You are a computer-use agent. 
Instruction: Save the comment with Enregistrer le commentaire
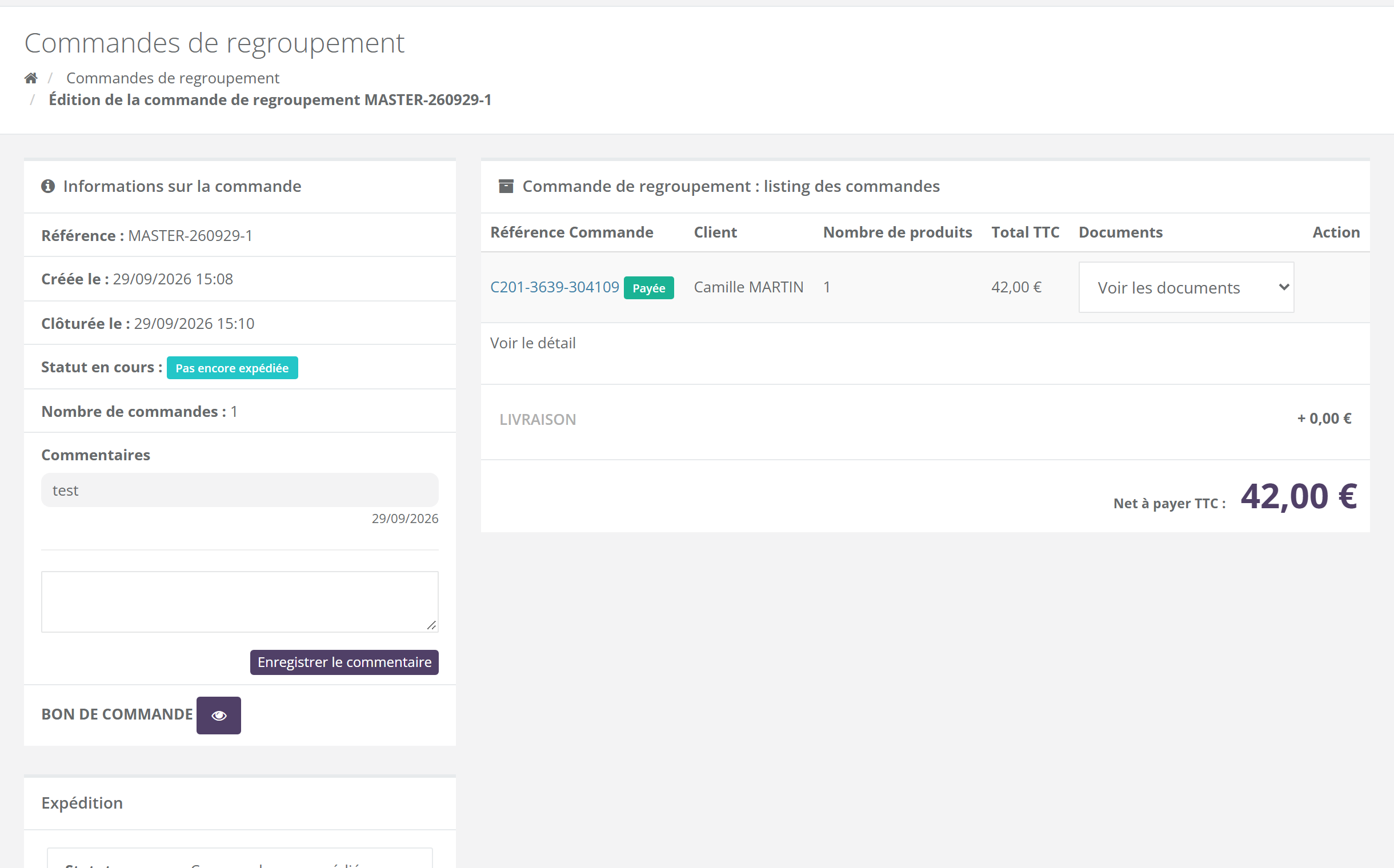[344, 662]
